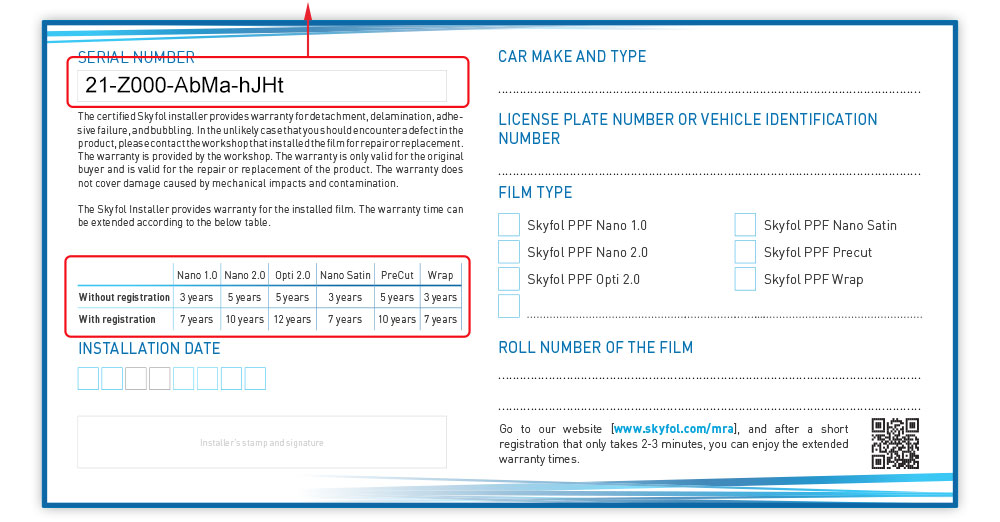Check the Skyfol PPF Nano Satin box

pos(745,225)
